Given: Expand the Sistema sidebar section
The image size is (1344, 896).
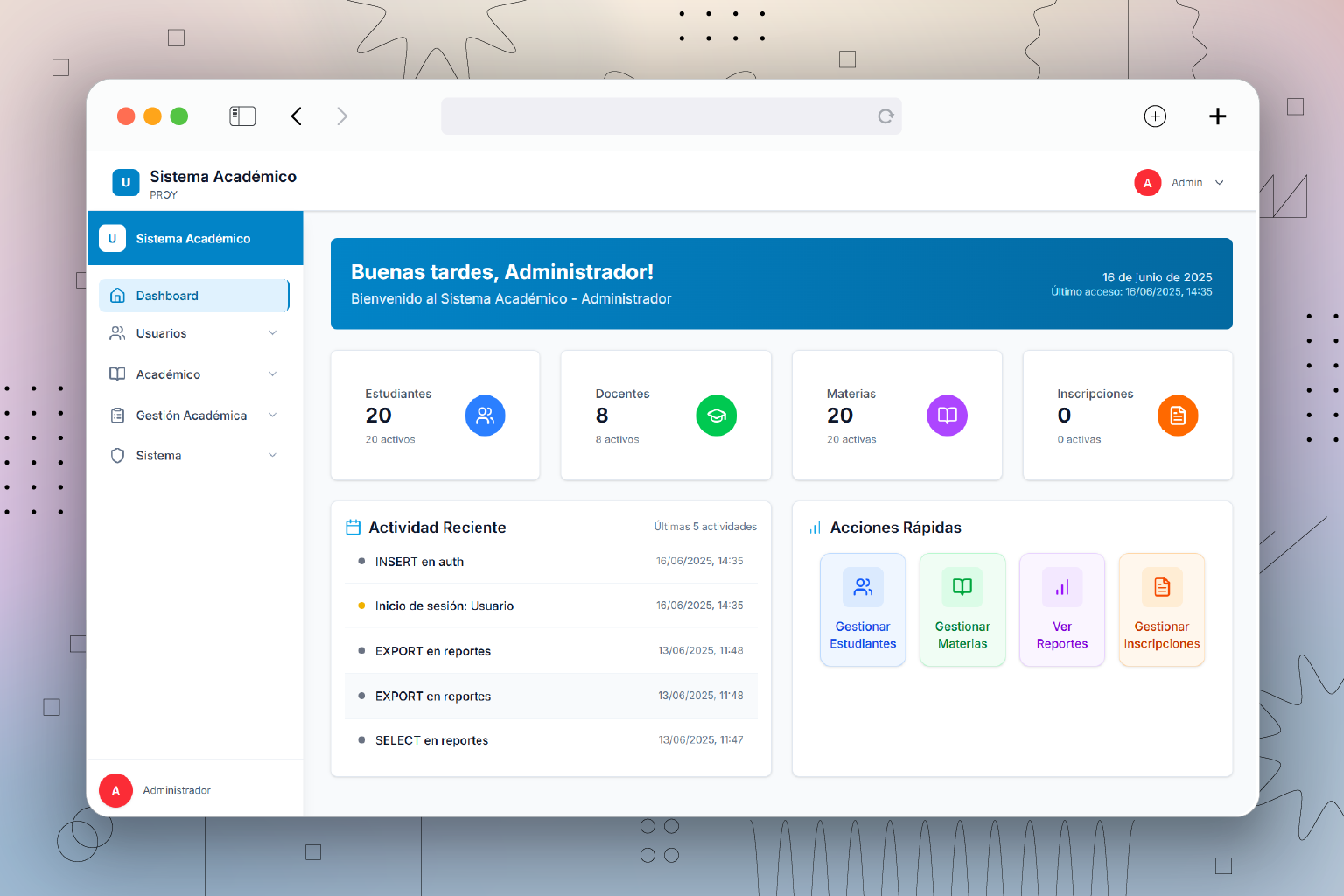Looking at the screenshot, I should coord(194,456).
